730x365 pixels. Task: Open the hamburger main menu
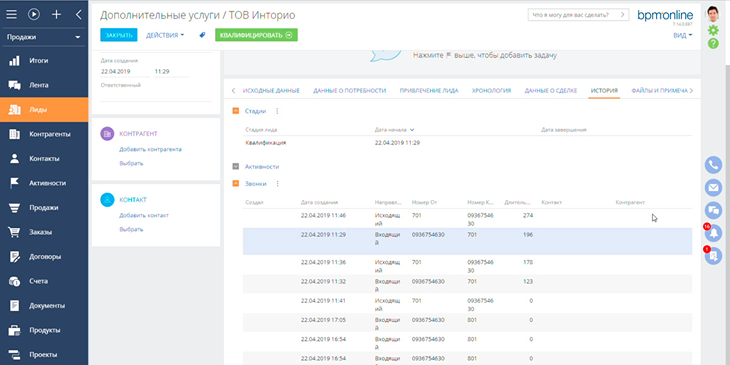12,14
